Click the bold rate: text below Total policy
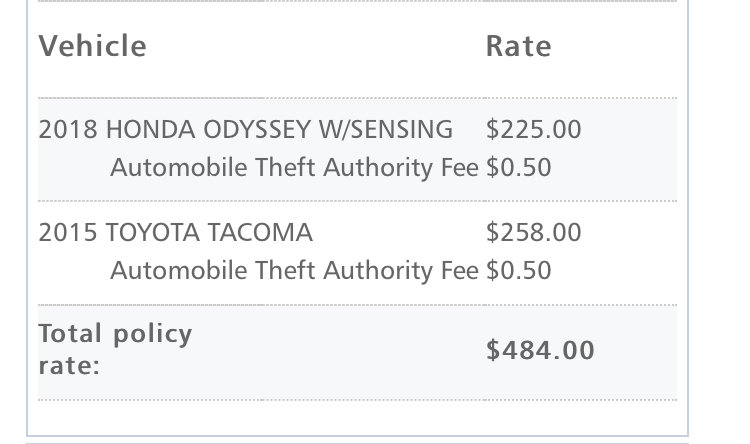Image resolution: width=750 pixels, height=444 pixels. [69, 366]
